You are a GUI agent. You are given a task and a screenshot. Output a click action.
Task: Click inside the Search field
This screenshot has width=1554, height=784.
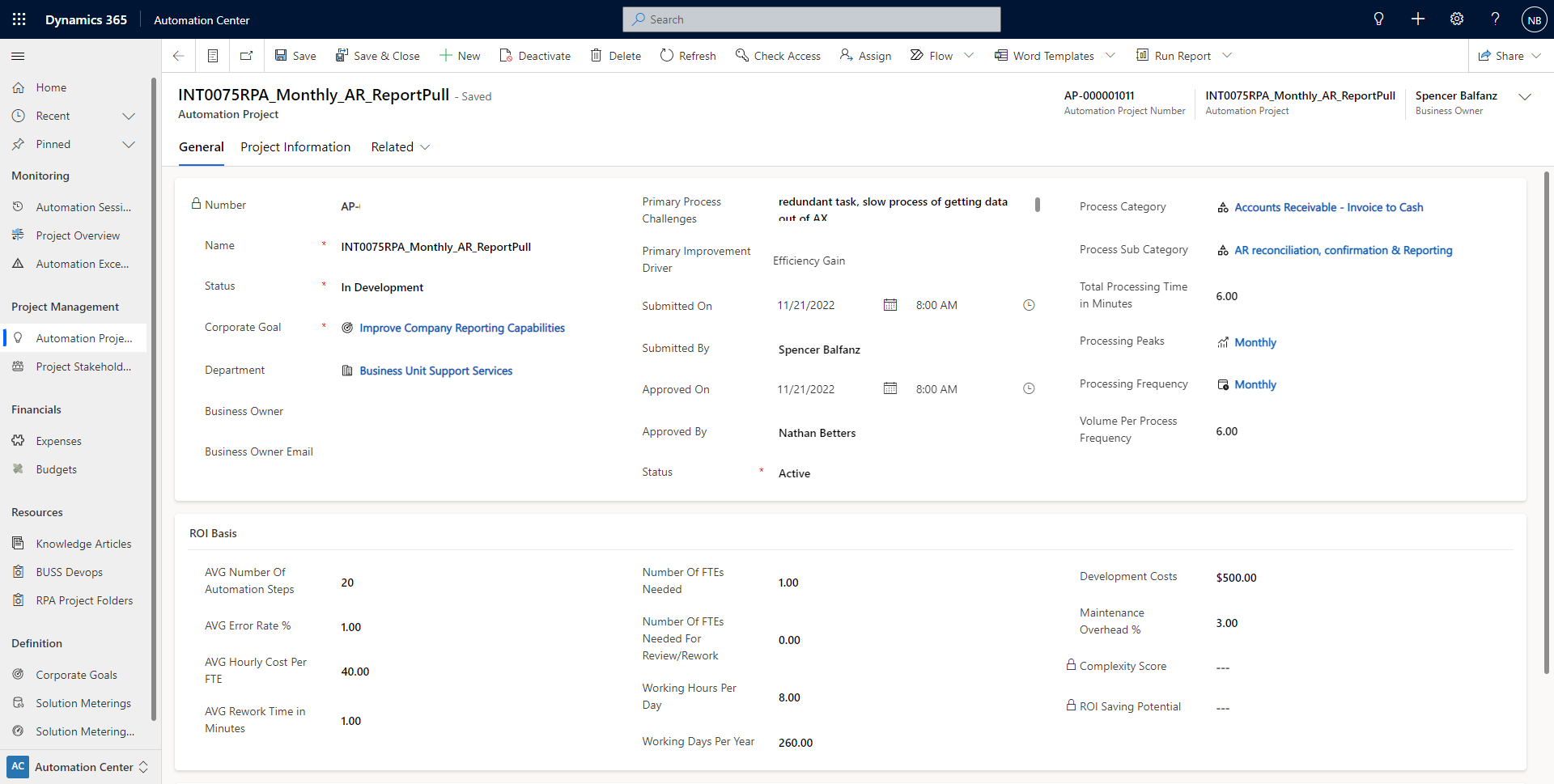pyautogui.click(x=809, y=19)
